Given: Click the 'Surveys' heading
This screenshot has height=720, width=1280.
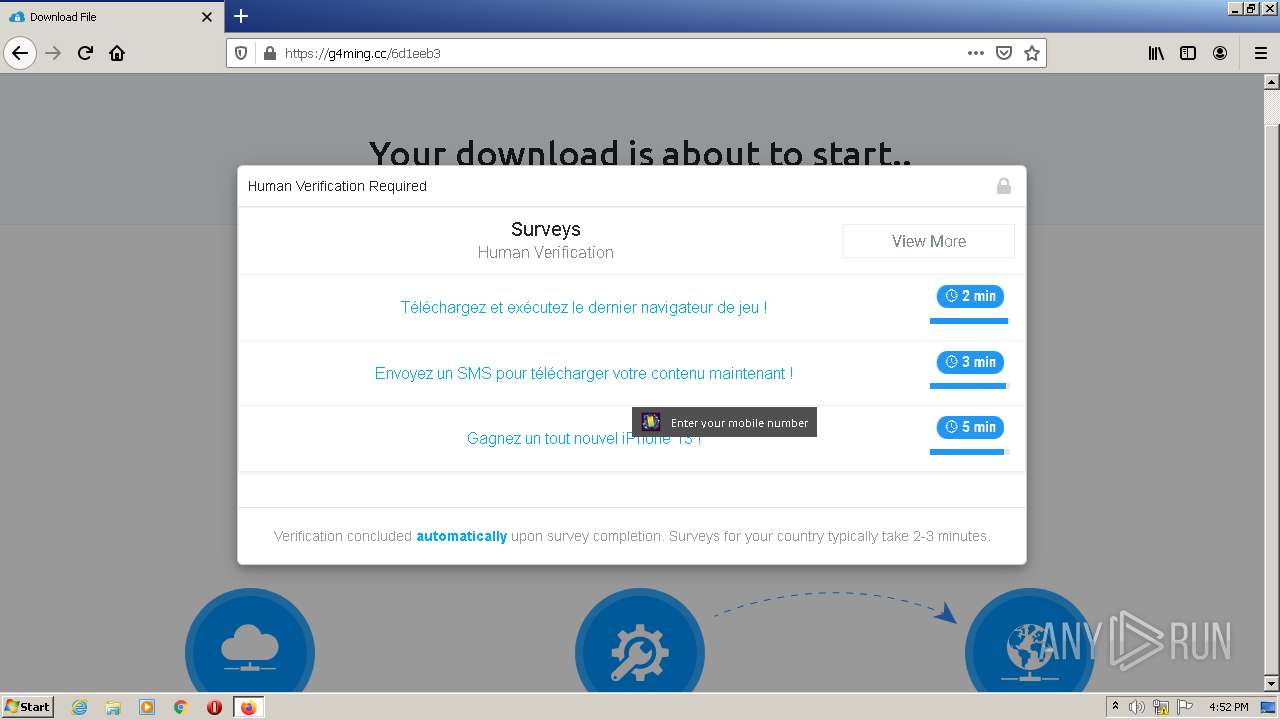Looking at the screenshot, I should [x=546, y=229].
